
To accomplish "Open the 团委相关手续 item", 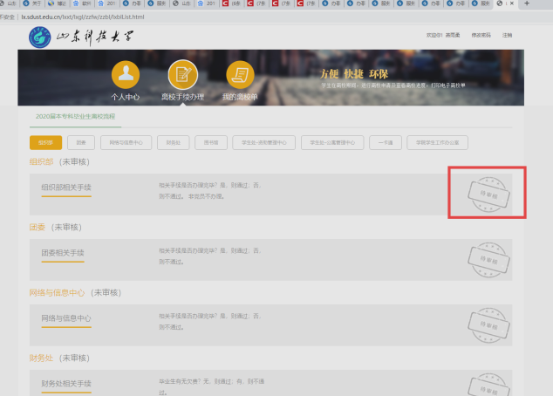I will (63, 253).
